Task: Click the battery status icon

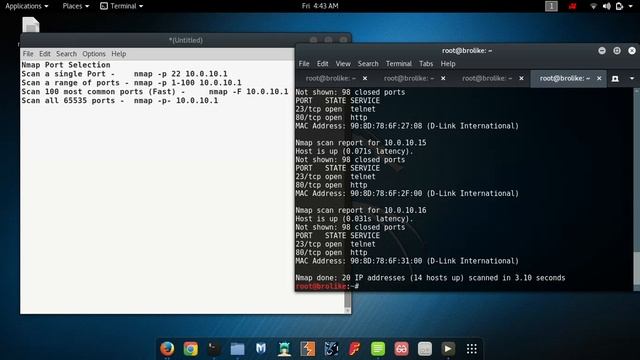Action: (619, 6)
